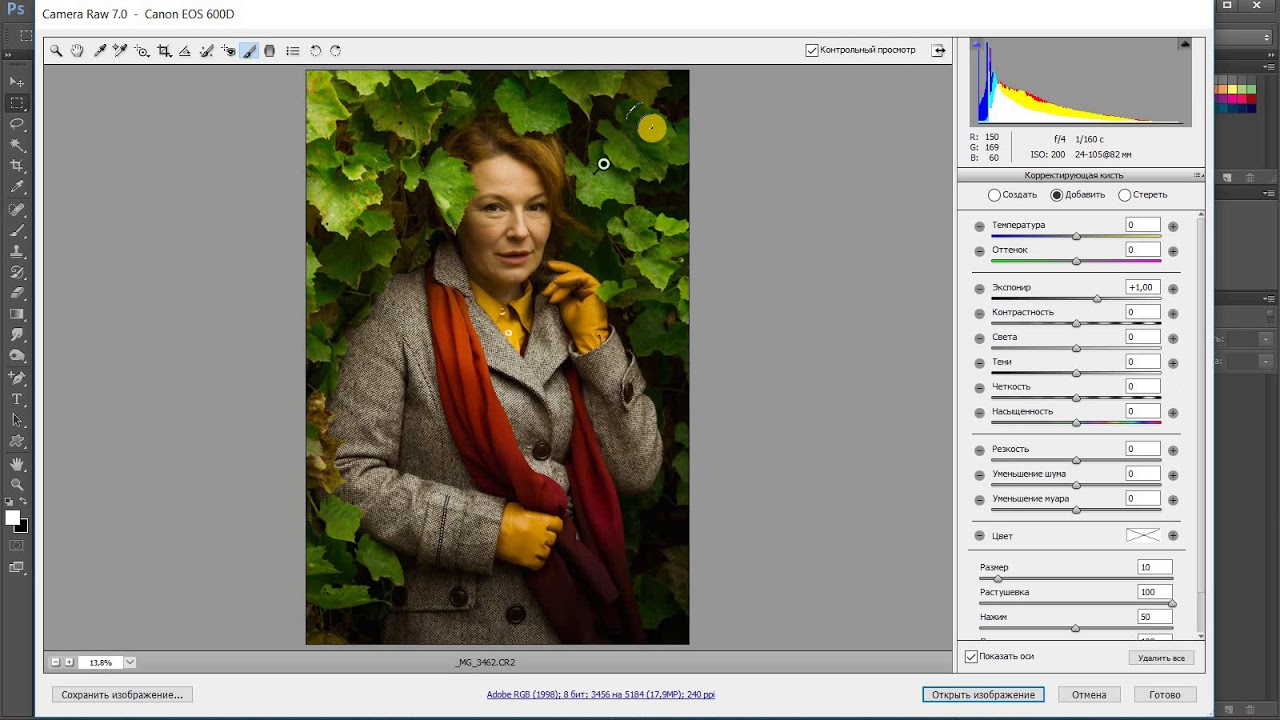
Task: Select the Crop tool in Camera Raw
Action: coord(164,51)
